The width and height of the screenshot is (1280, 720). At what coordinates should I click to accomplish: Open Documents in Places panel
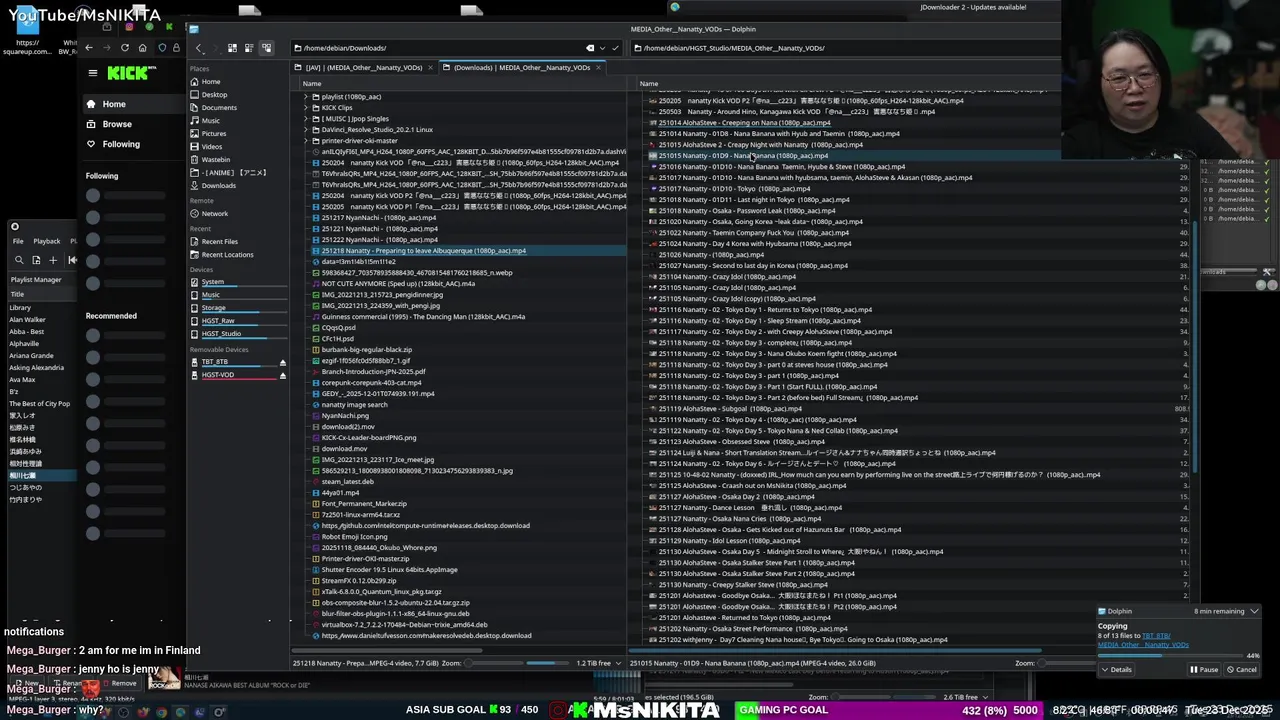[219, 108]
